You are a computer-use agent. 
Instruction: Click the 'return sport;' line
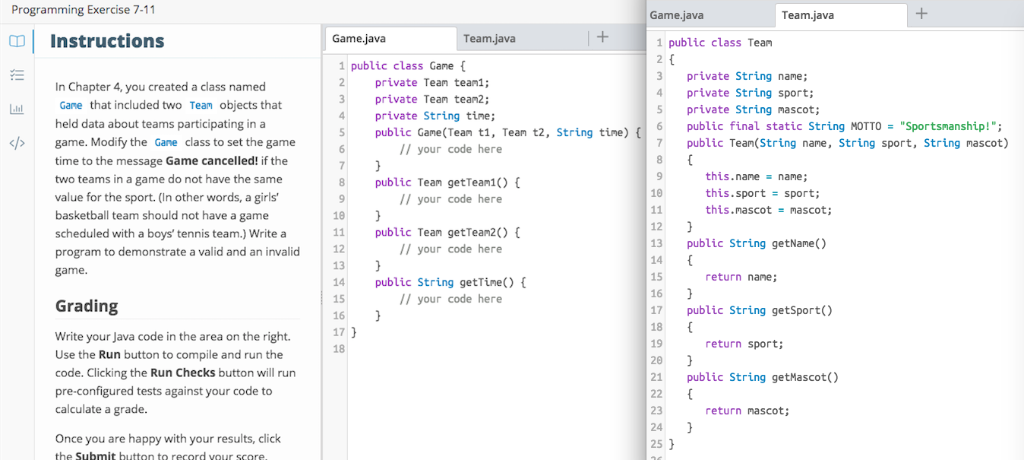pos(744,344)
